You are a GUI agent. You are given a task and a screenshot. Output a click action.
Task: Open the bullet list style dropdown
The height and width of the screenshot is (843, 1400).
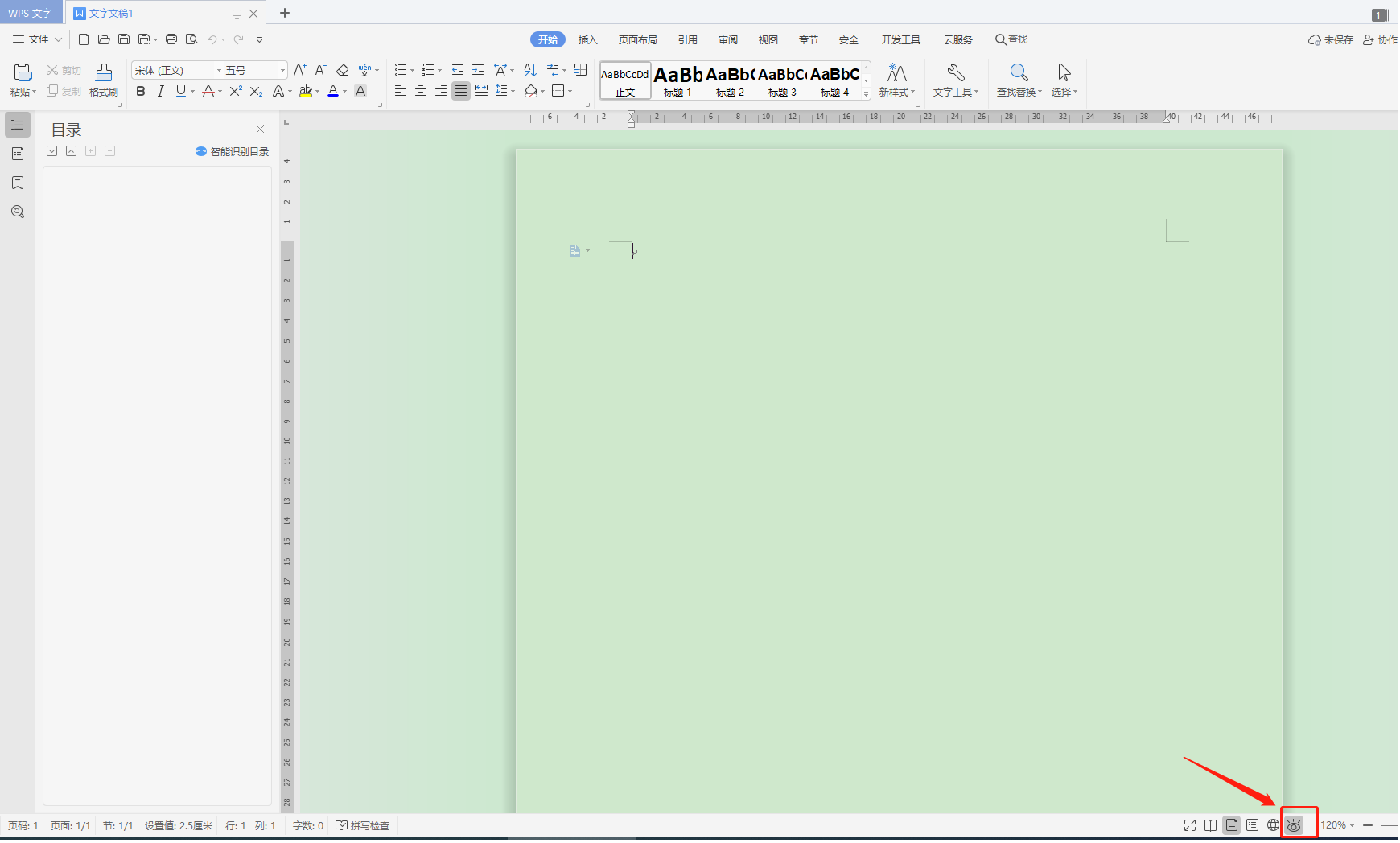412,71
